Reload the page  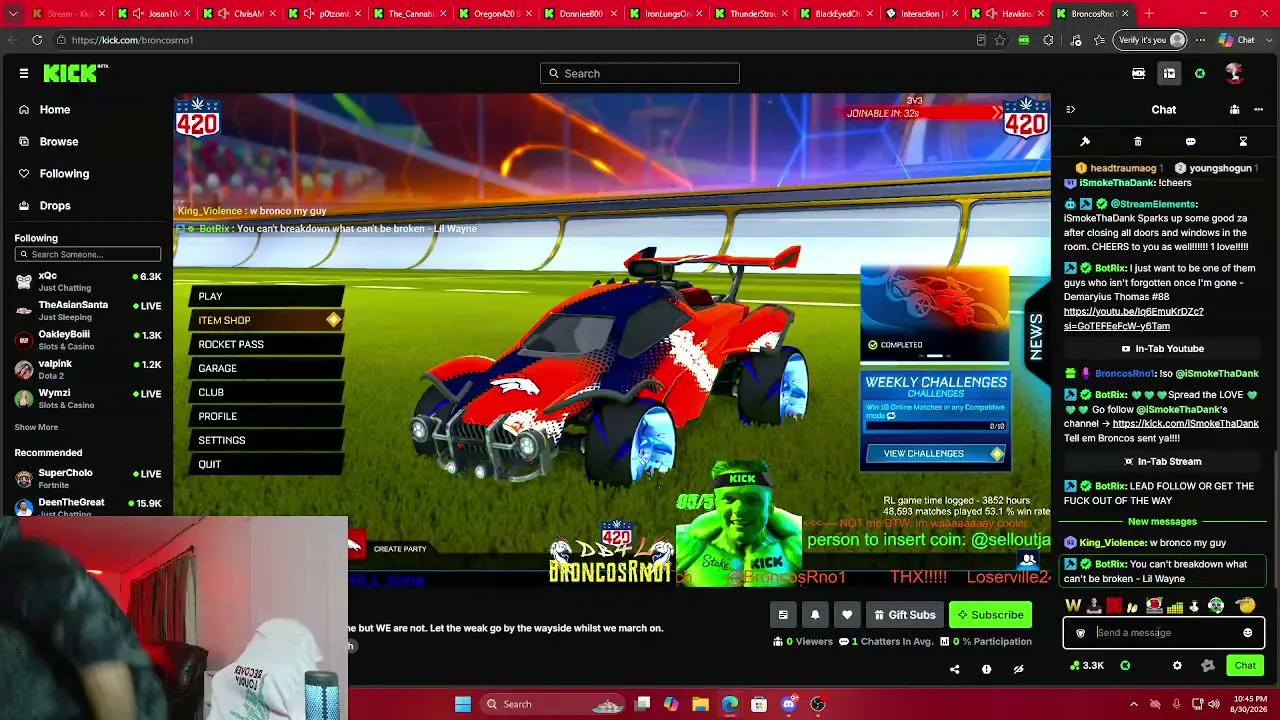pyautogui.click(x=37, y=40)
